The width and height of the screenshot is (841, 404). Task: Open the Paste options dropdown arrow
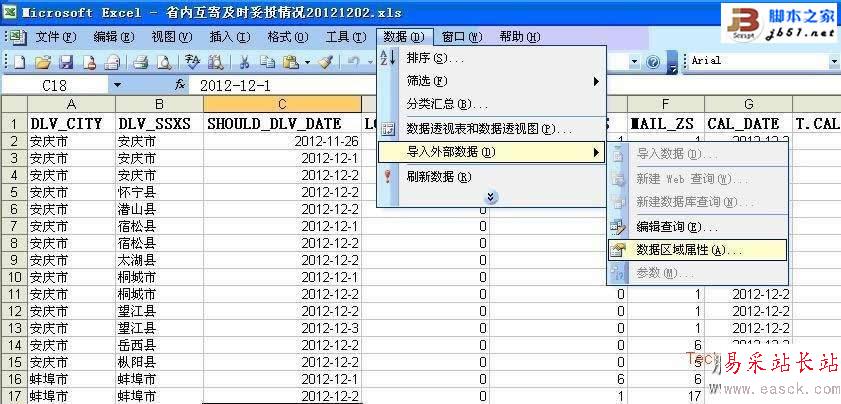point(307,62)
